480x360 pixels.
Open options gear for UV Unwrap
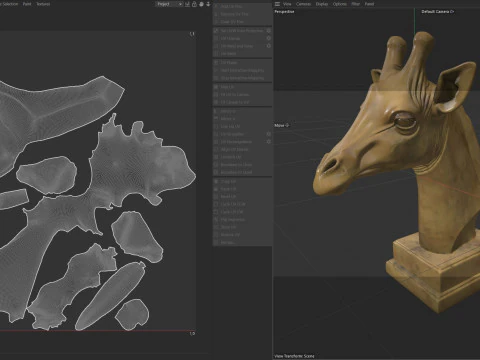(269, 38)
